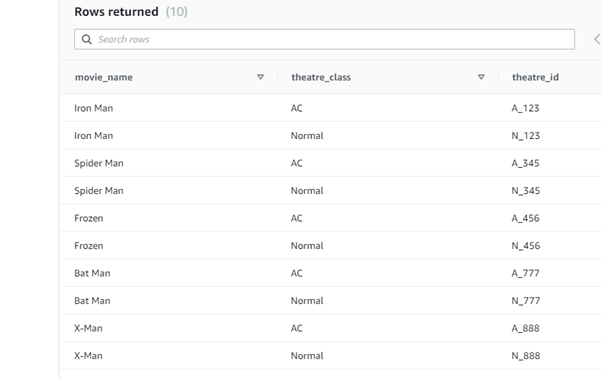The image size is (601, 381).
Task: Select X-Man cell in N_888 row
Action: (88, 356)
